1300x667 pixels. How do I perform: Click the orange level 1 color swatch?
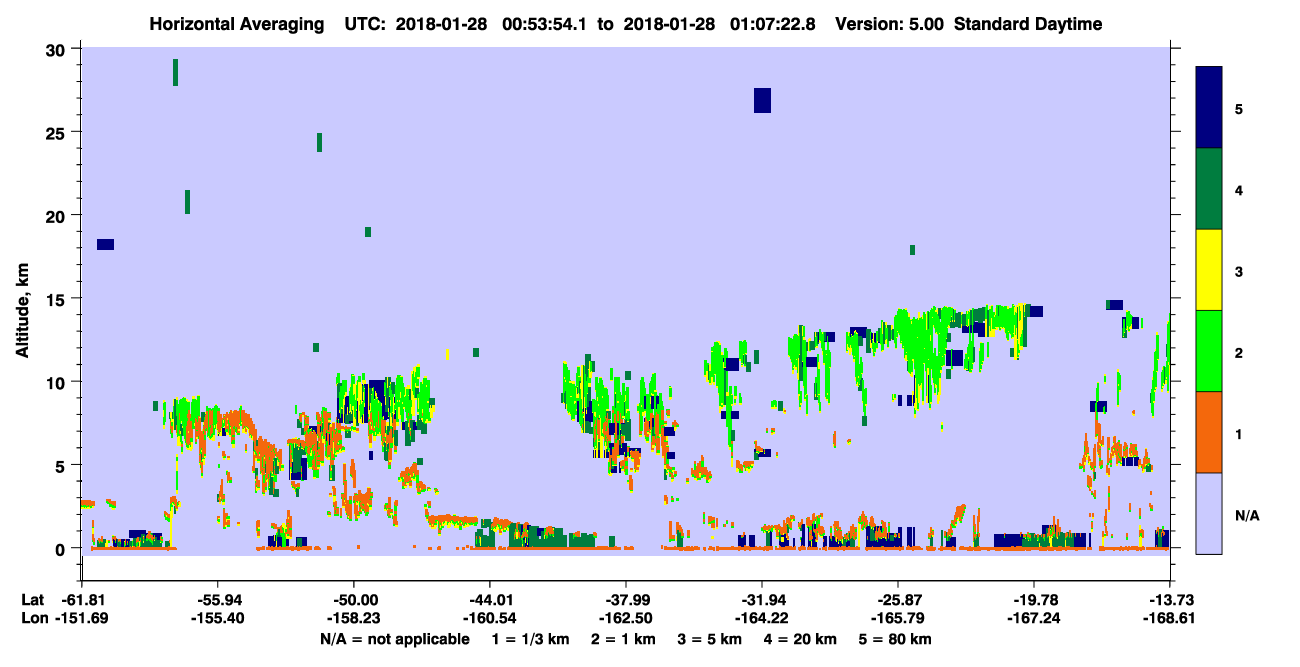pos(1209,432)
